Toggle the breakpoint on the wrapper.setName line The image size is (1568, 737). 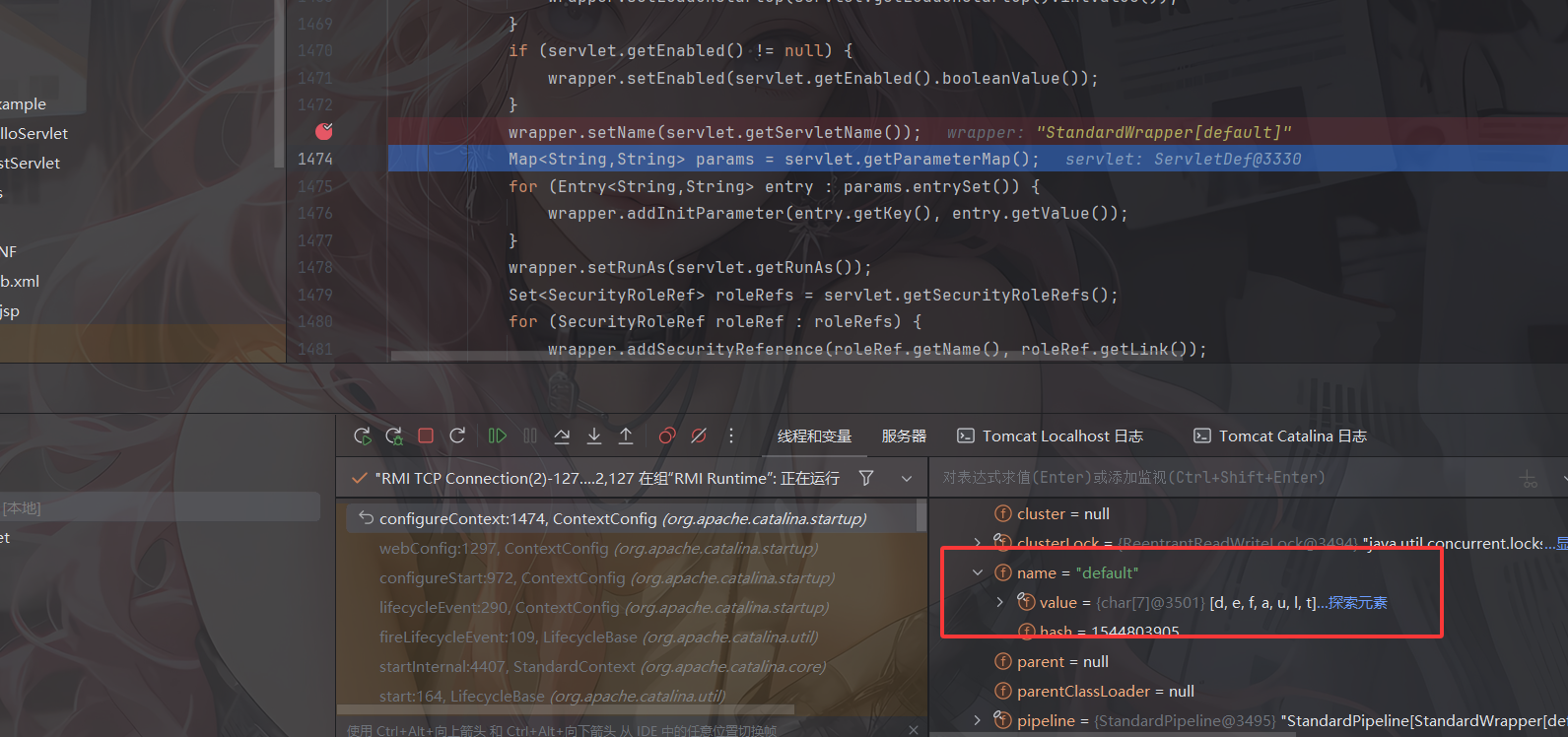click(x=323, y=131)
